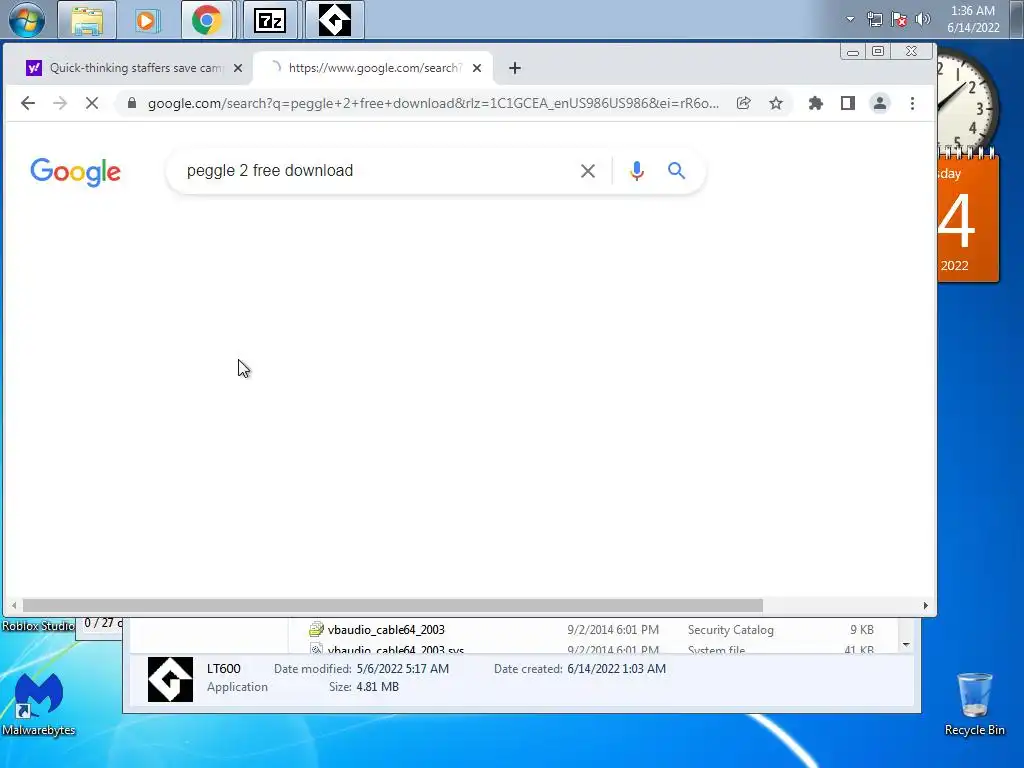Show hidden tray icons arrow
Image resolution: width=1024 pixels, height=768 pixels.
point(850,19)
